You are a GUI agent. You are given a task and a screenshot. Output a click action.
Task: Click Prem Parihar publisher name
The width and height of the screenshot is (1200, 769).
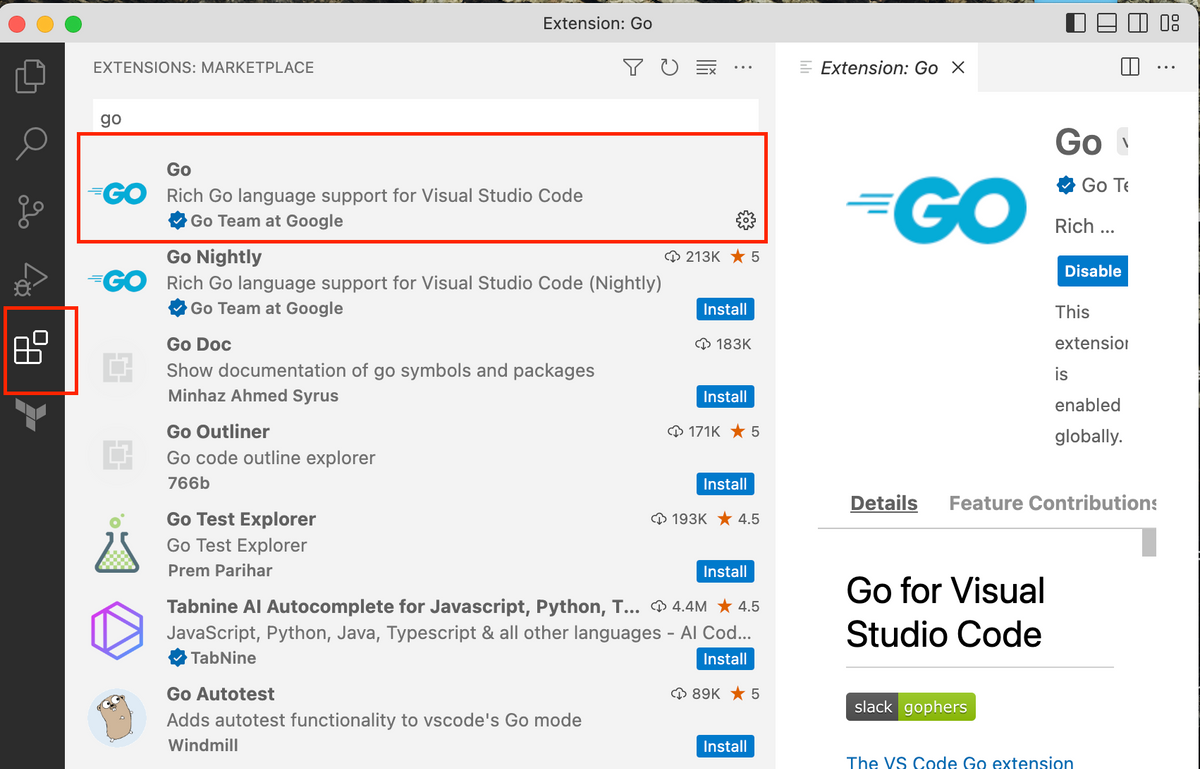[220, 571]
